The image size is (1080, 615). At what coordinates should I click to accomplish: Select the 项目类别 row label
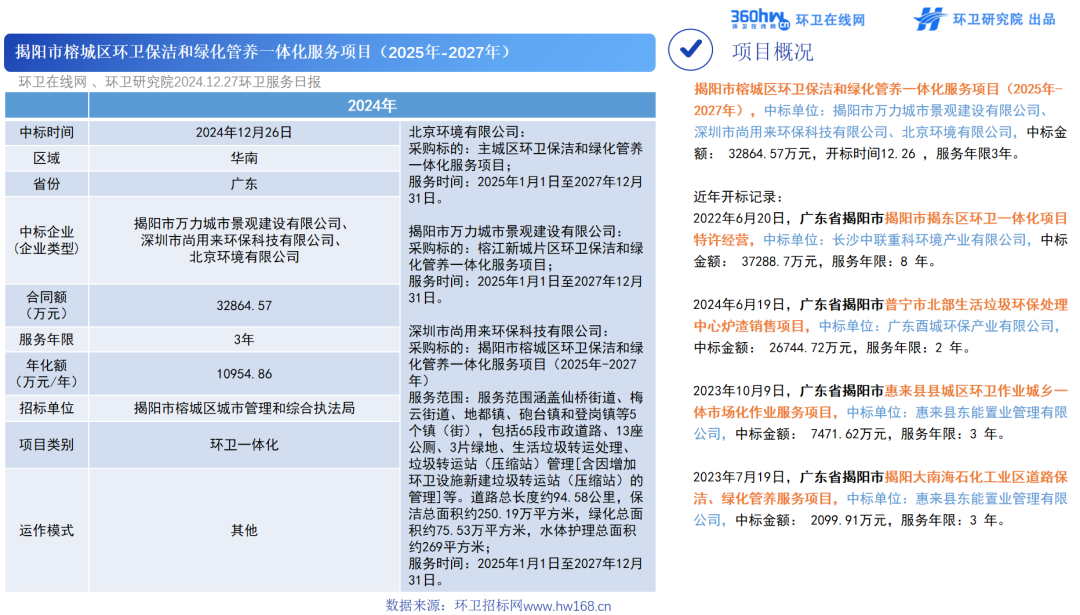[x=47, y=445]
